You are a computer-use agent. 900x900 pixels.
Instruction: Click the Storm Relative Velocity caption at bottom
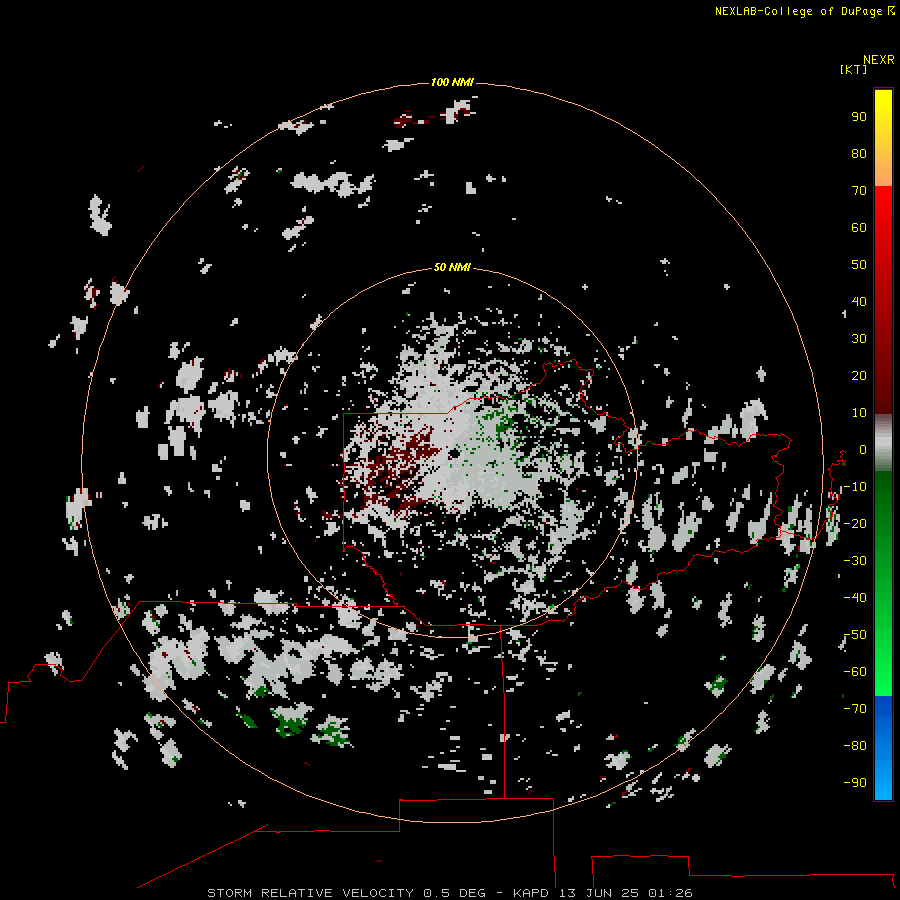coord(450,893)
